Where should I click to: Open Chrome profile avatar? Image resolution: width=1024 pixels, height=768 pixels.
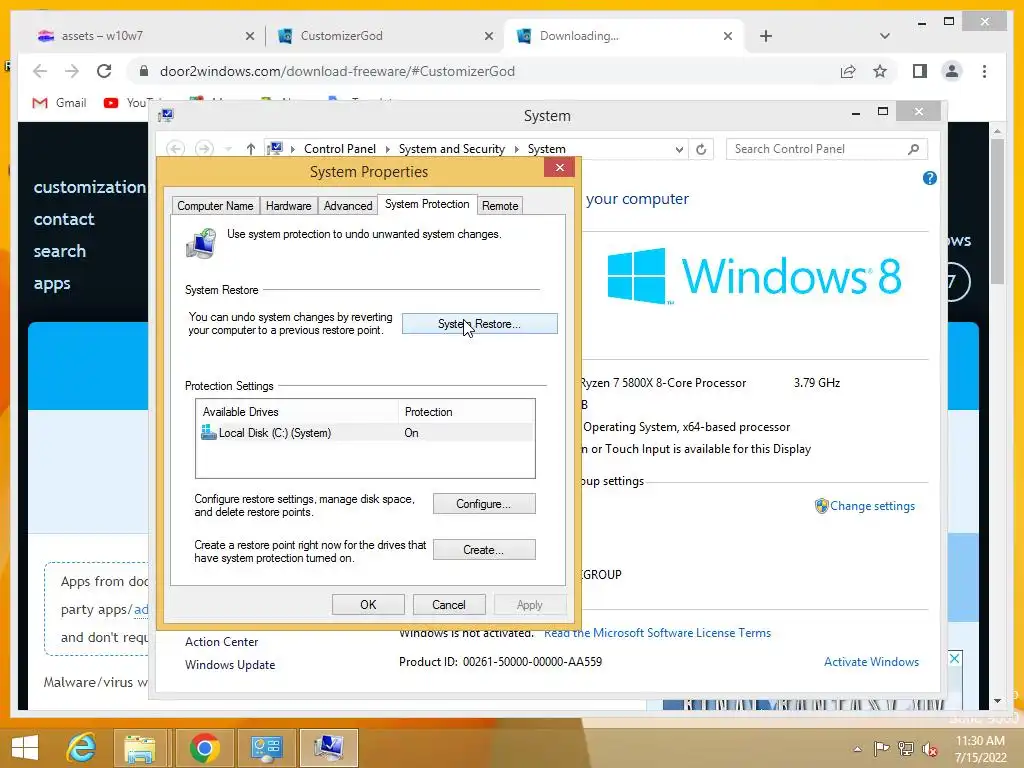point(952,71)
